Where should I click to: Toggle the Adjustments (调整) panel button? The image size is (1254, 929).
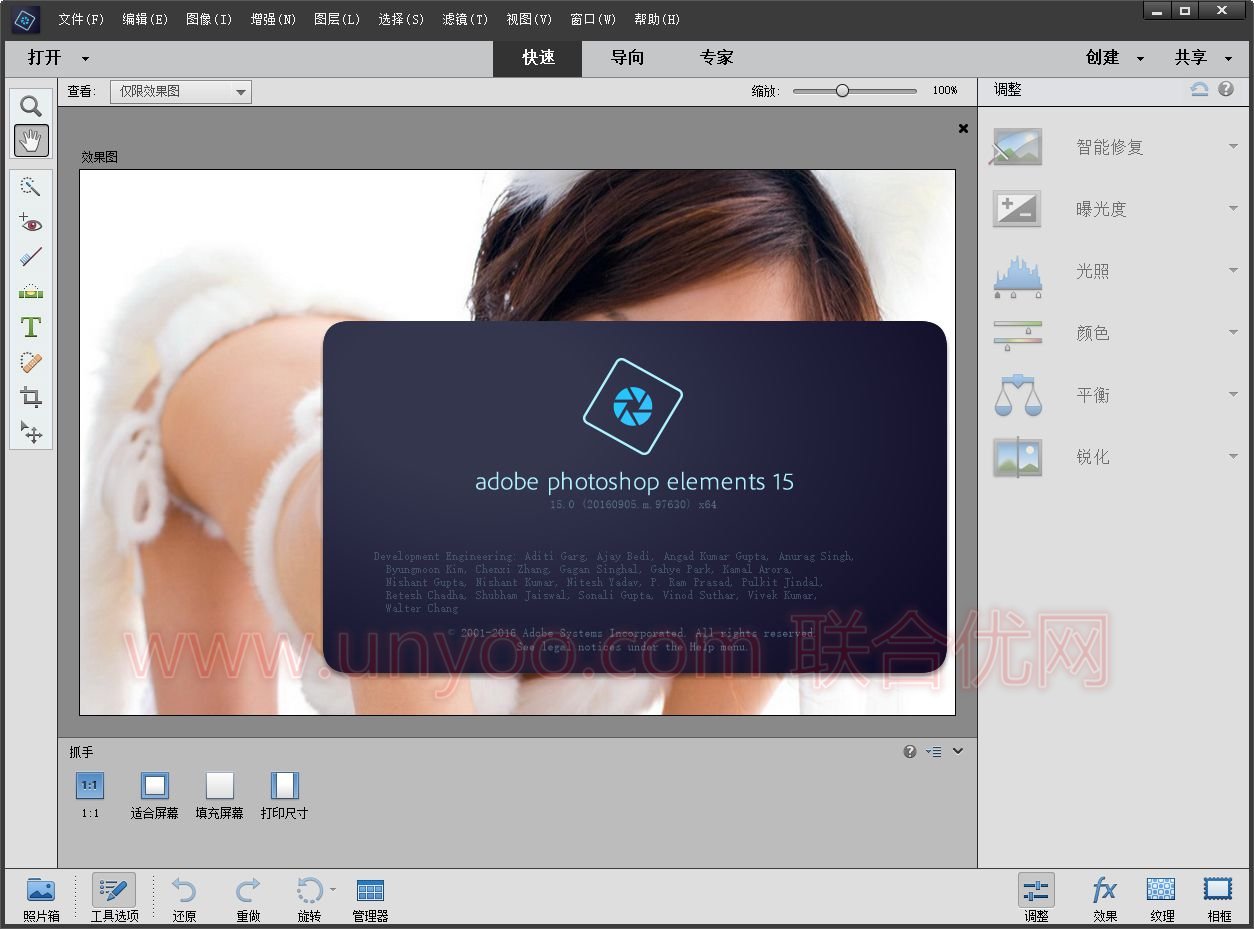(x=1036, y=897)
